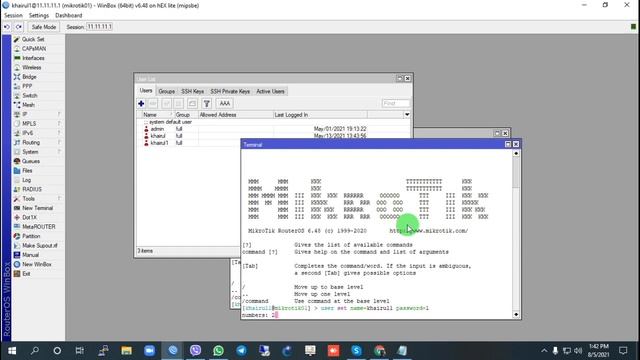Open CAPsMAN from the sidebar
The height and width of the screenshot is (360, 640).
[33, 49]
